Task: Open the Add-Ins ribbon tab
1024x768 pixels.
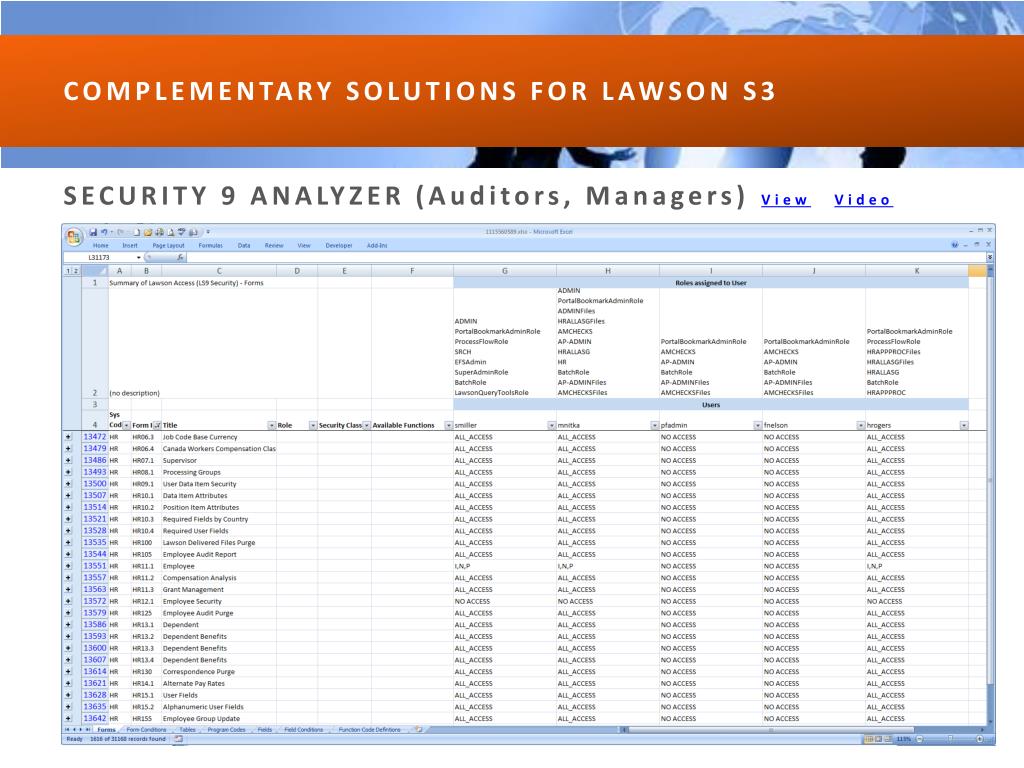Action: pos(377,246)
